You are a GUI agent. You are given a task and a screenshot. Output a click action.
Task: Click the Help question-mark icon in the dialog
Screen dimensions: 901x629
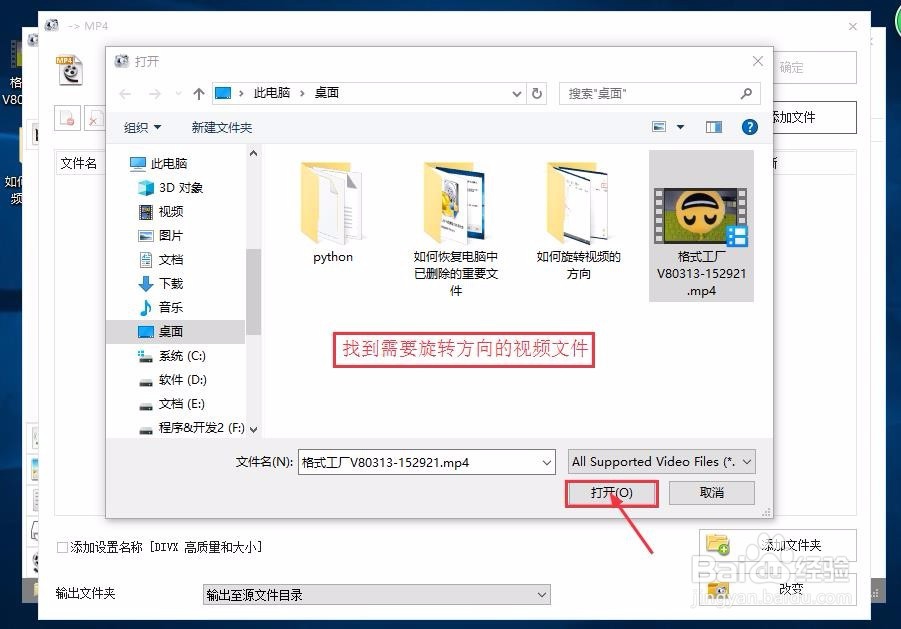[x=749, y=127]
